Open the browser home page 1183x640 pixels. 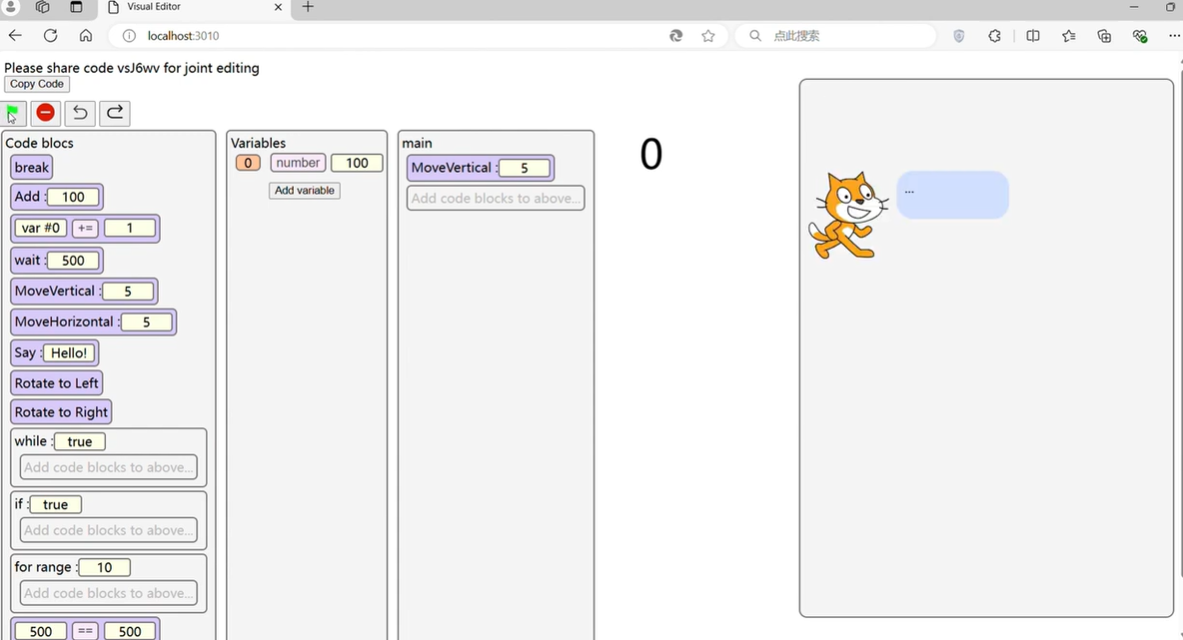86,35
